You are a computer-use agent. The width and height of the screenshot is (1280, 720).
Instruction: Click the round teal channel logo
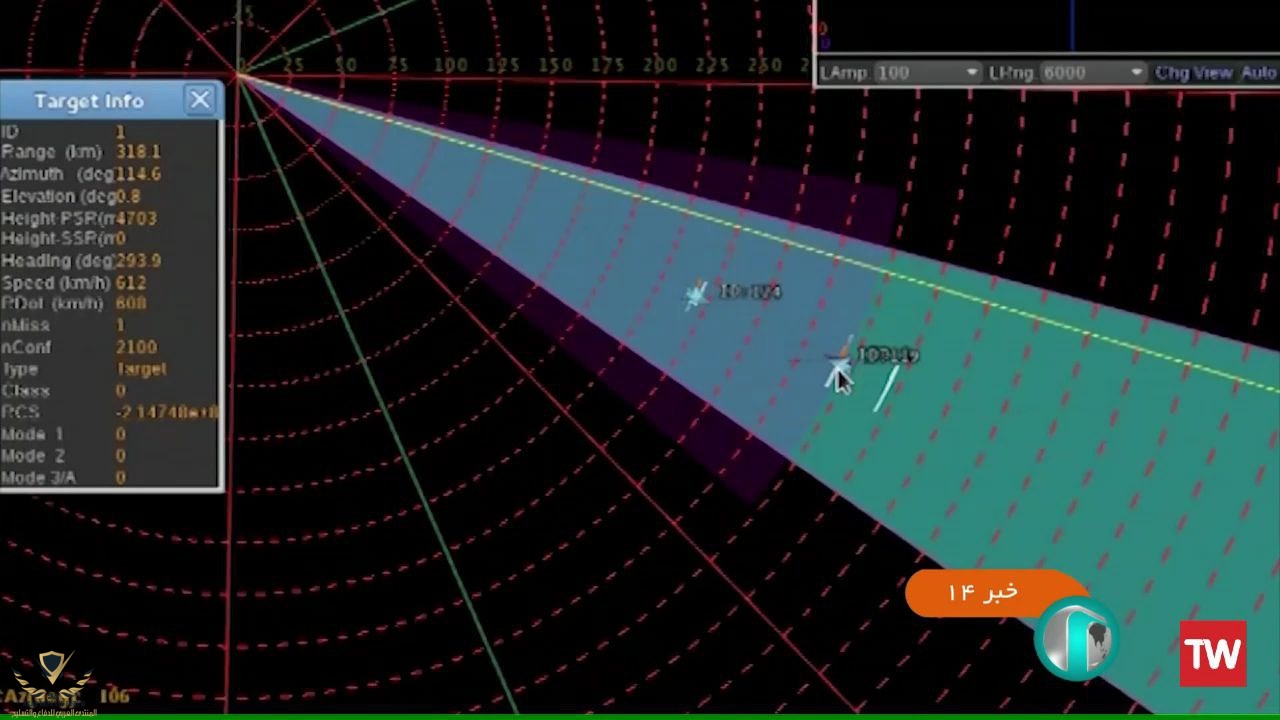click(1076, 640)
